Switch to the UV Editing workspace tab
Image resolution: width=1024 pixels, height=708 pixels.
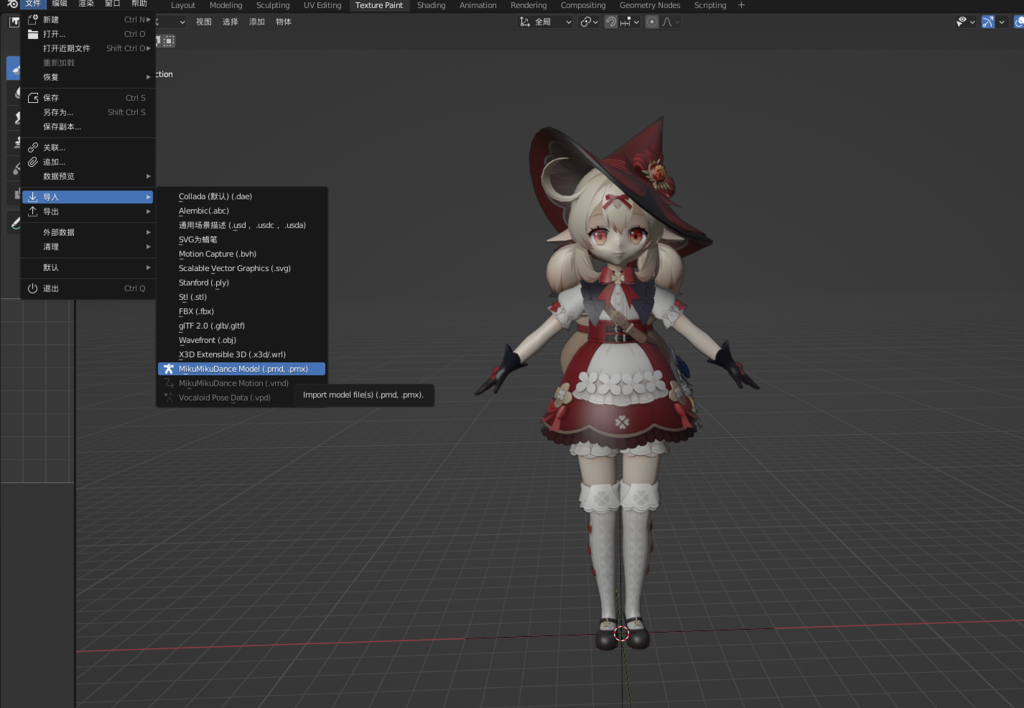(323, 5)
